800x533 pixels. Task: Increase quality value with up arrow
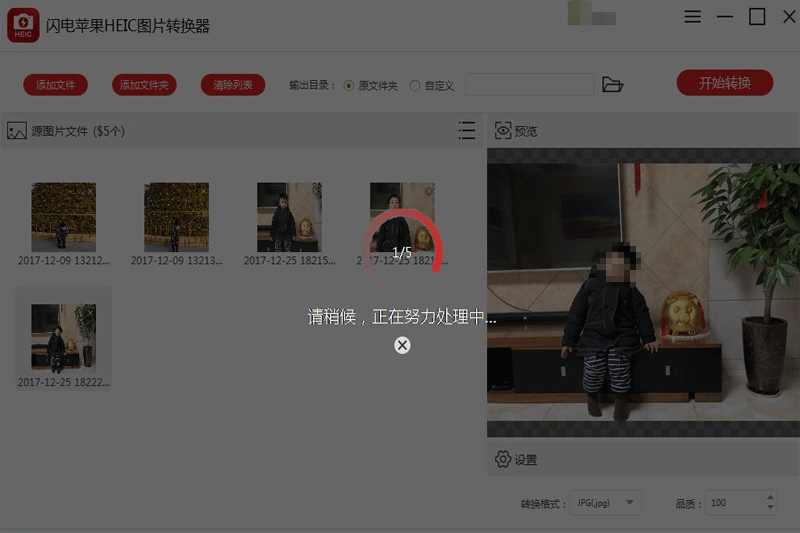[x=769, y=497]
